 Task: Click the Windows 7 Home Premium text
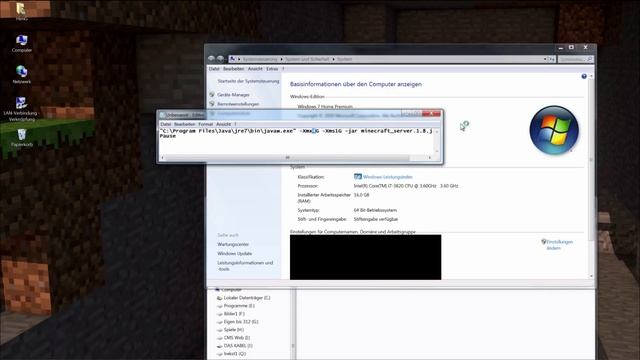pos(325,107)
